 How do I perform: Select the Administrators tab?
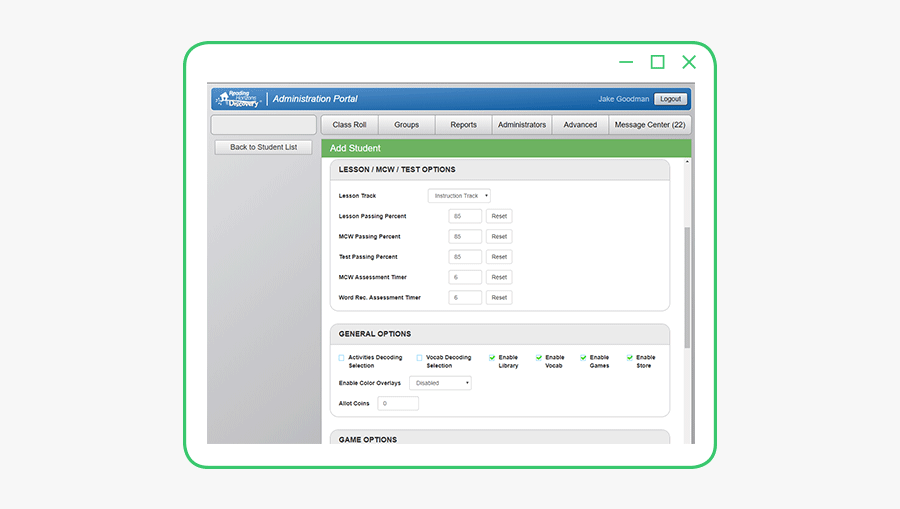click(x=522, y=125)
